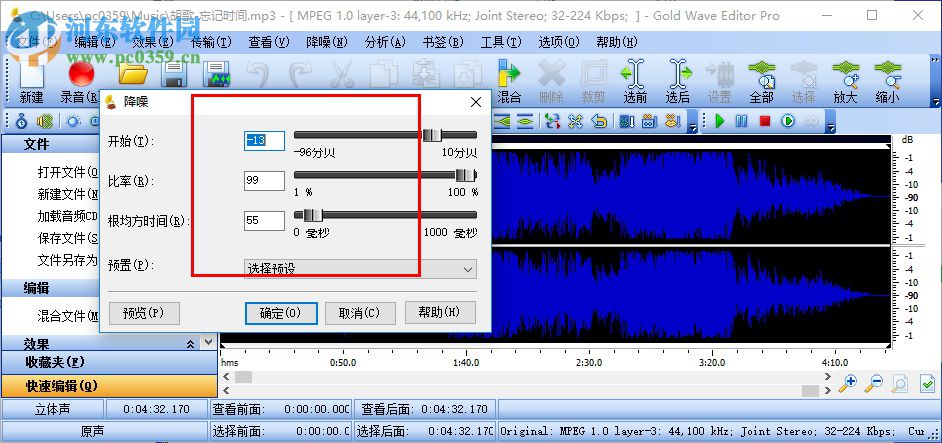
Task: Click the 裁剪 crop toolbar icon
Action: [594, 81]
